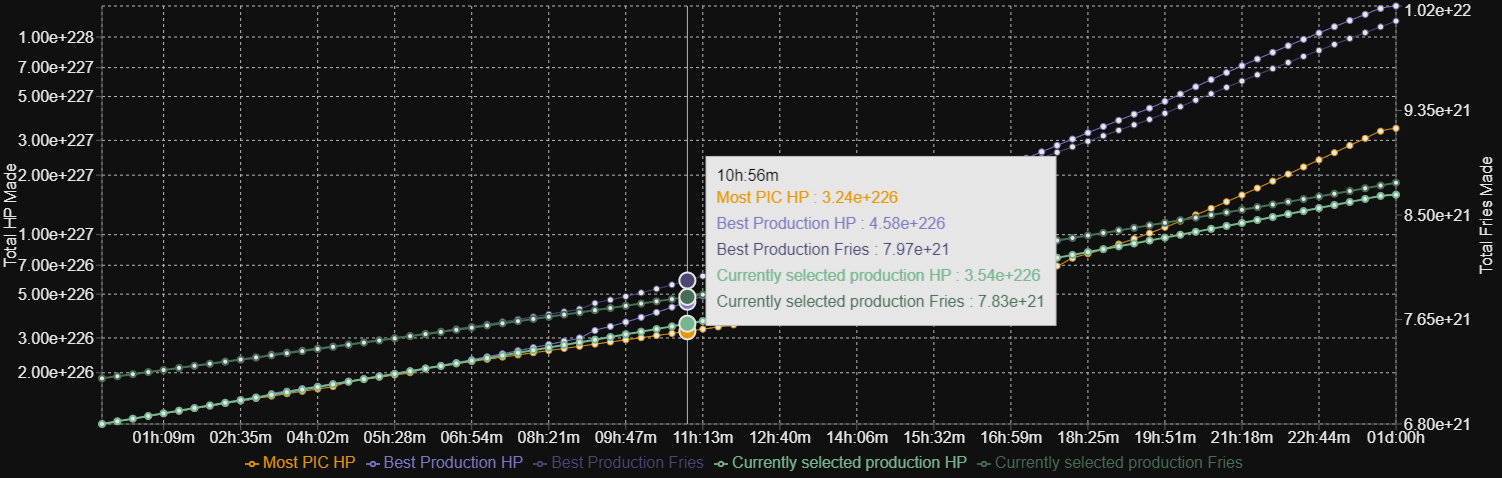This screenshot has height=478, width=1502.
Task: Click the topmost lavender data point at 01d:00h
Action: click(x=1396, y=6)
